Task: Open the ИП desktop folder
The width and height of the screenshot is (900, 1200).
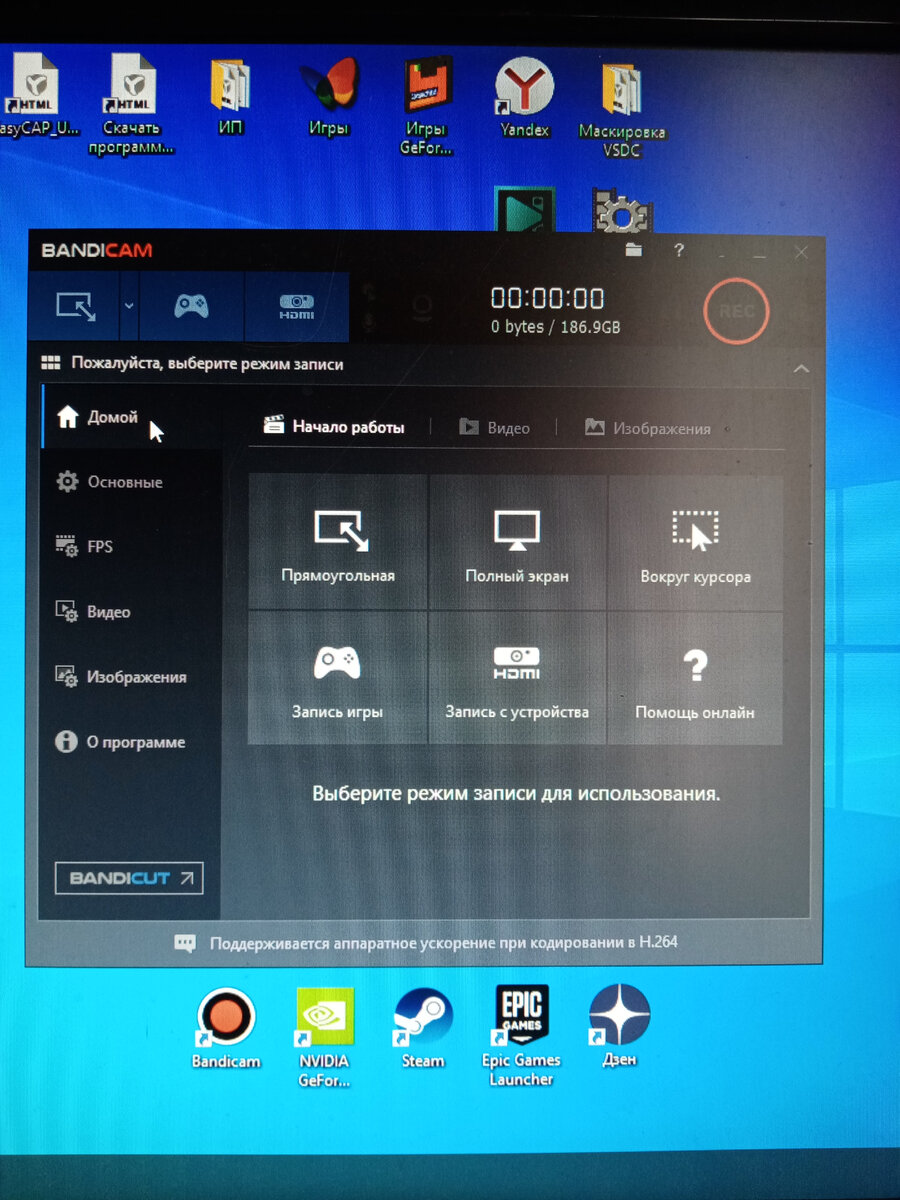Action: click(231, 97)
